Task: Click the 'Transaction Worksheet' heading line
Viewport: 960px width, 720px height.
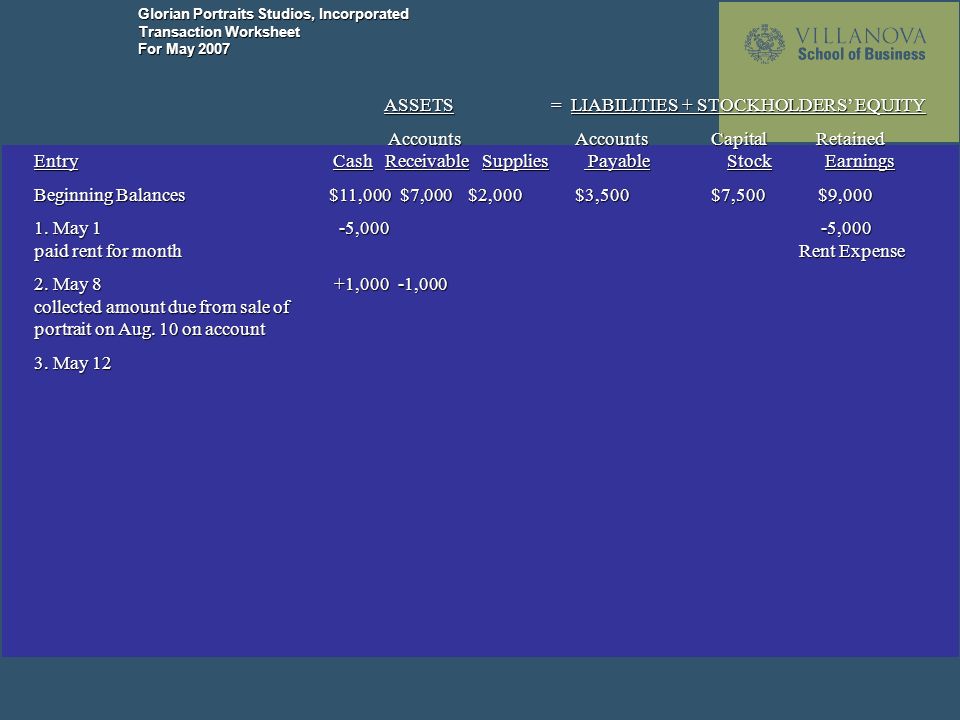Action: [219, 32]
